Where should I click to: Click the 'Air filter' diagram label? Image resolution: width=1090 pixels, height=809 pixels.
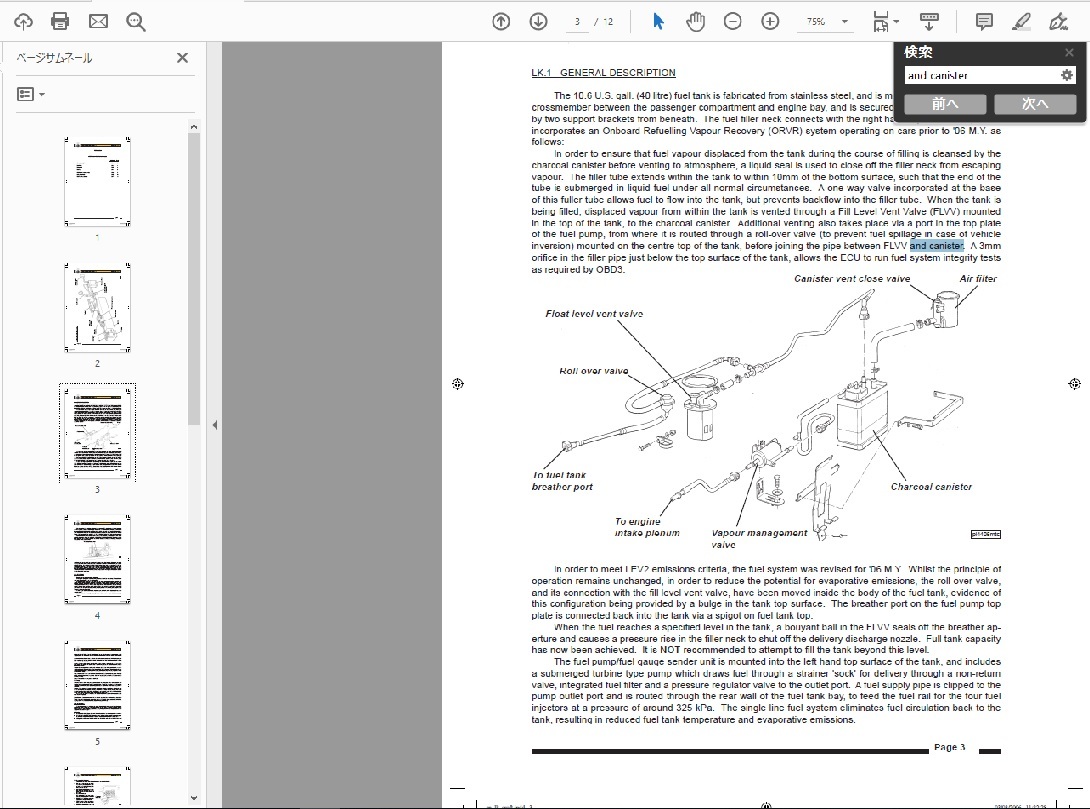(978, 279)
